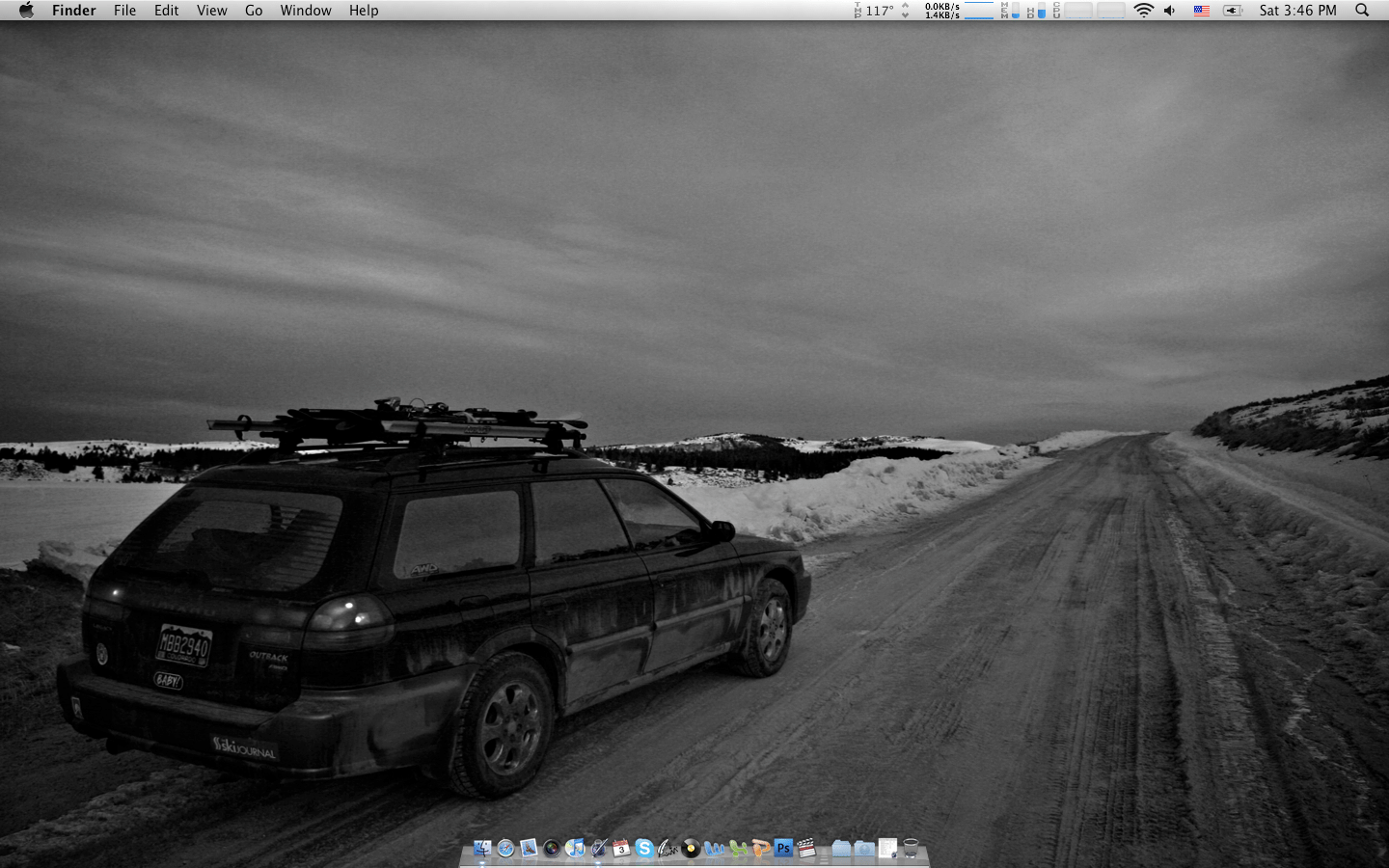Launch the ink bottle and pen app
This screenshot has width=1389, height=868.
click(x=598, y=848)
